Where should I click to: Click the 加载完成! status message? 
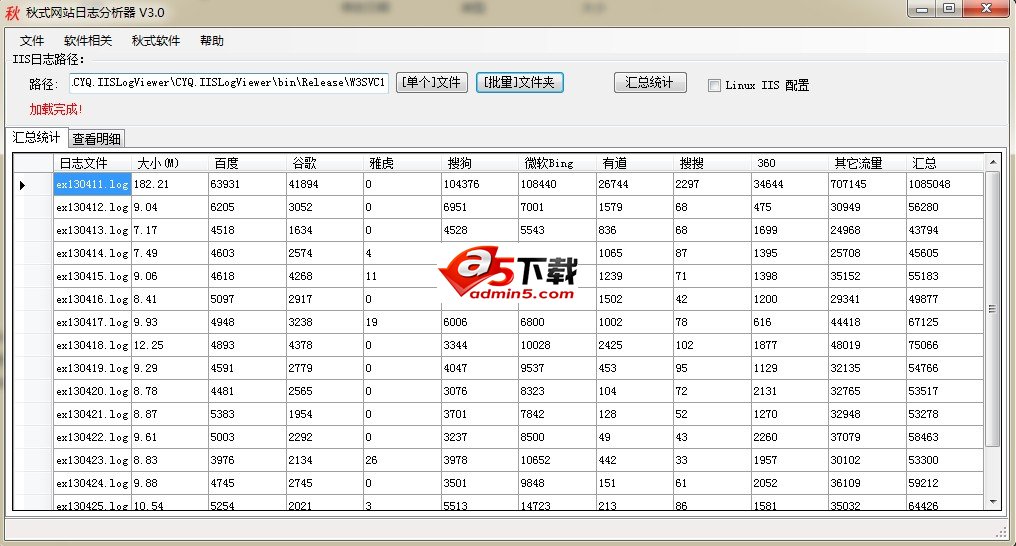click(56, 109)
